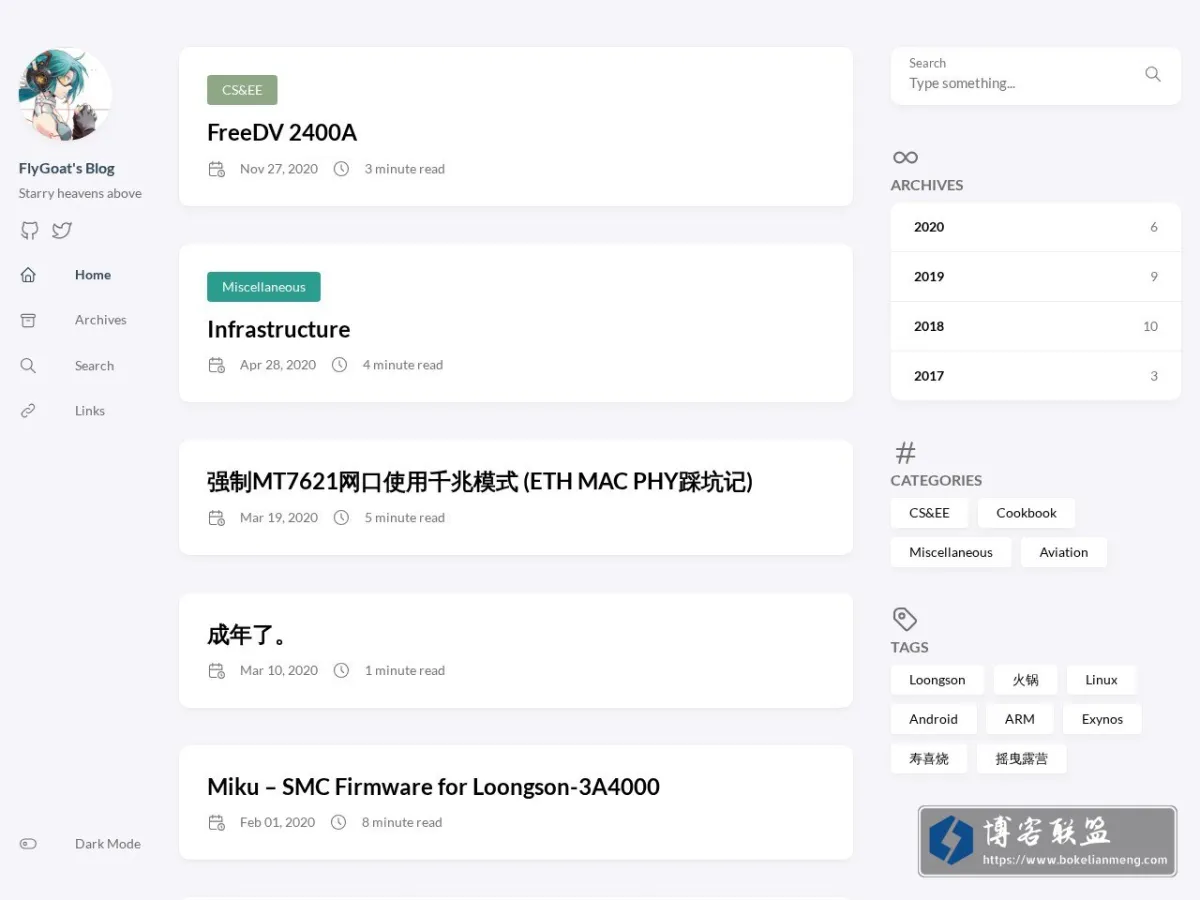Select the Linux tag
This screenshot has height=900, width=1200.
(x=1101, y=680)
